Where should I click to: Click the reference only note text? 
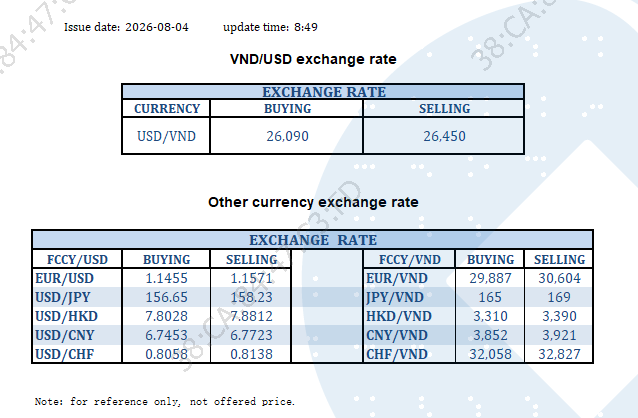(164, 402)
